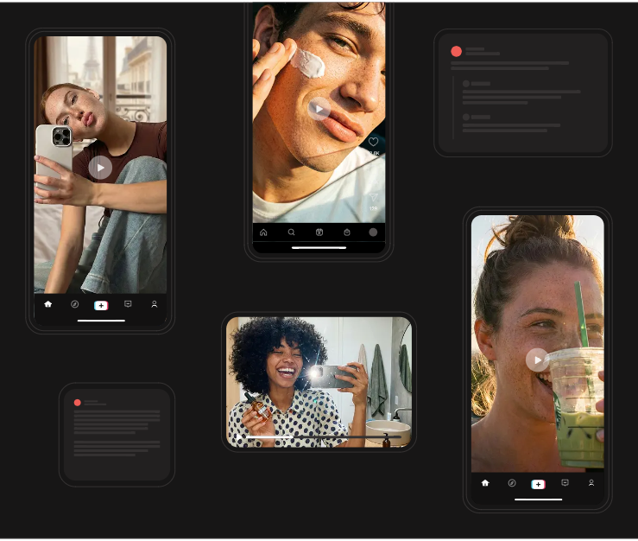The image size is (638, 541).
Task: Open Discover compass on iced drink phone
Action: 512,483
